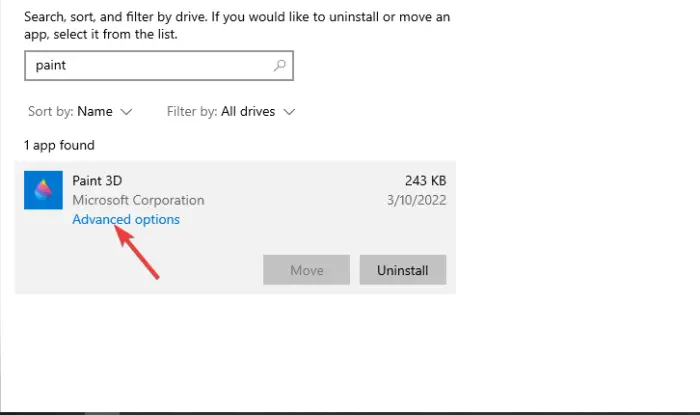Open the Filter by: All drives dropdown

click(231, 112)
